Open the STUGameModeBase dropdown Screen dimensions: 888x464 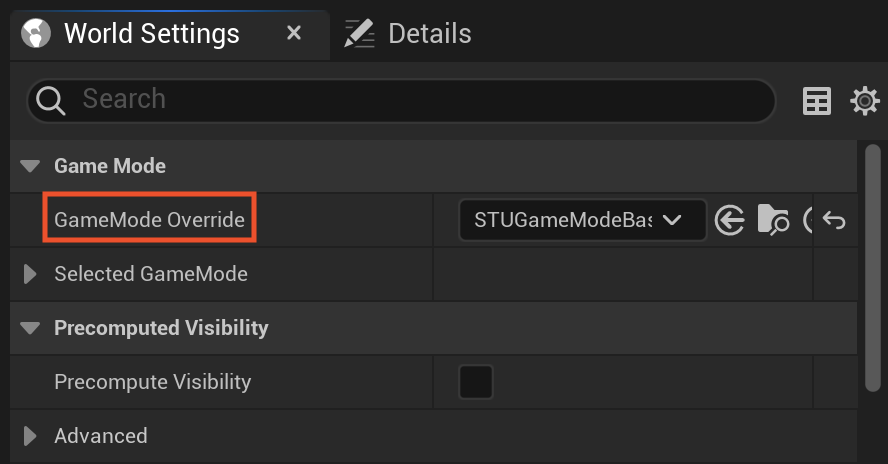(x=582, y=220)
